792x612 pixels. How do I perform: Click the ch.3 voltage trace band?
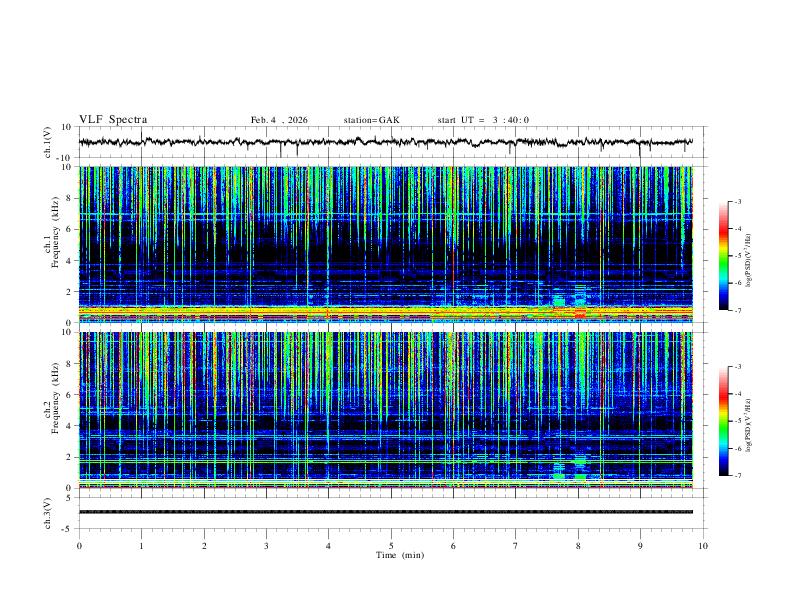click(x=386, y=512)
